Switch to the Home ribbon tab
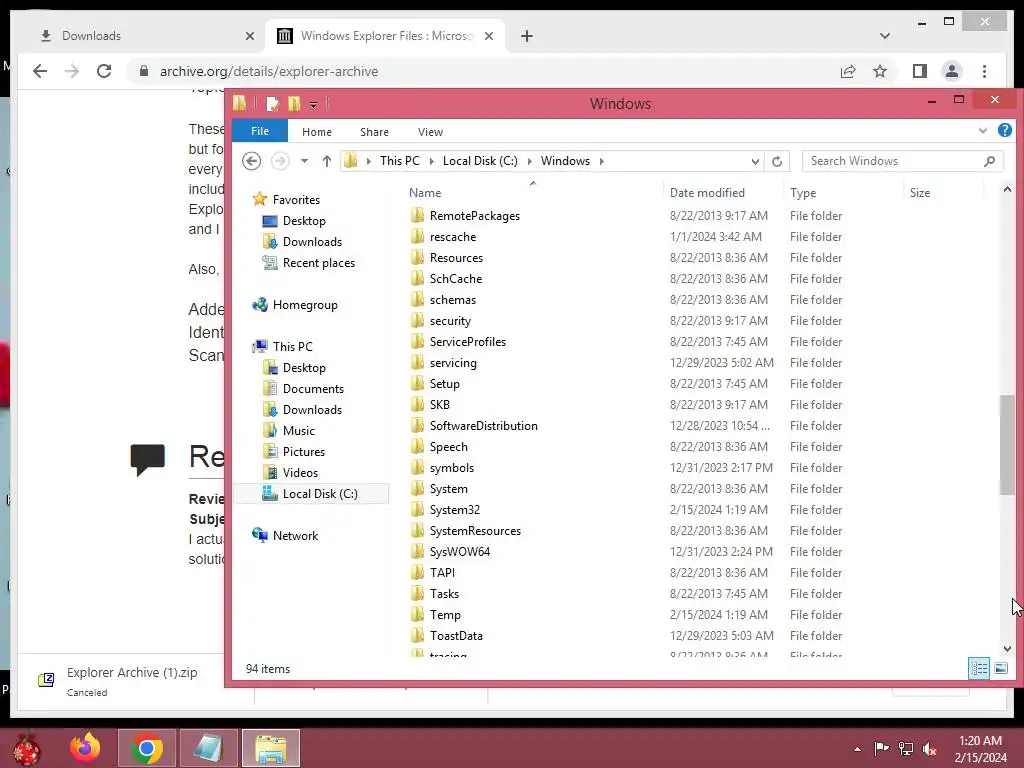This screenshot has height=768, width=1024. point(317,132)
